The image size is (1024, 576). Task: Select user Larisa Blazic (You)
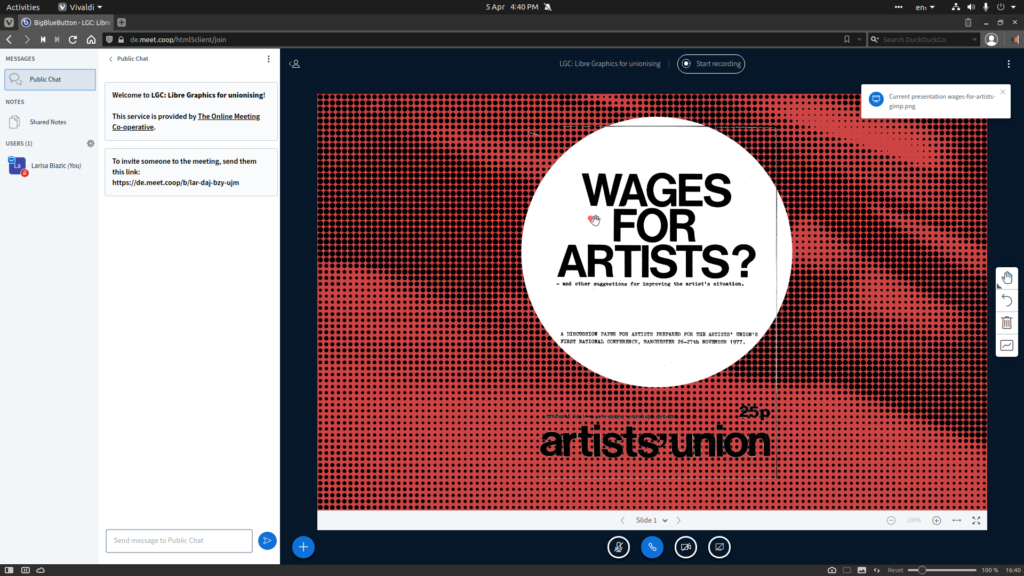point(50,166)
